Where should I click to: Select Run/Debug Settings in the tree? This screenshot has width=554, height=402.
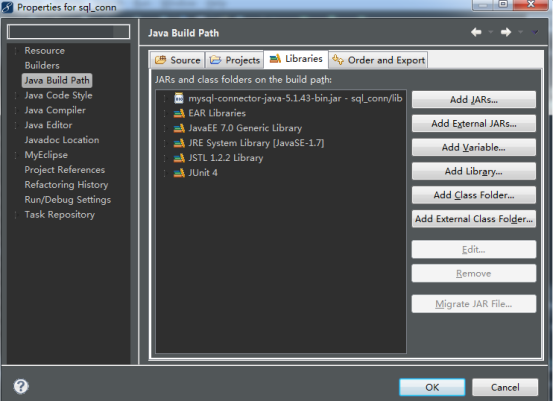(67, 200)
